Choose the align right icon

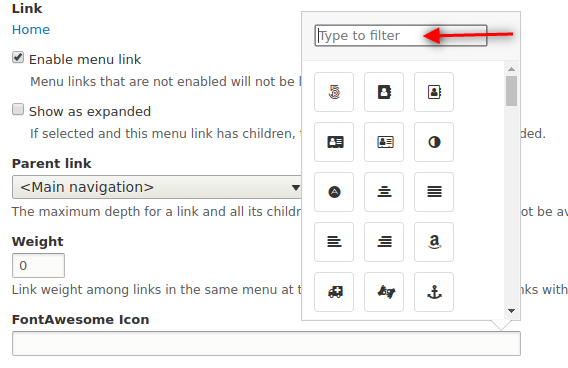click(x=384, y=242)
